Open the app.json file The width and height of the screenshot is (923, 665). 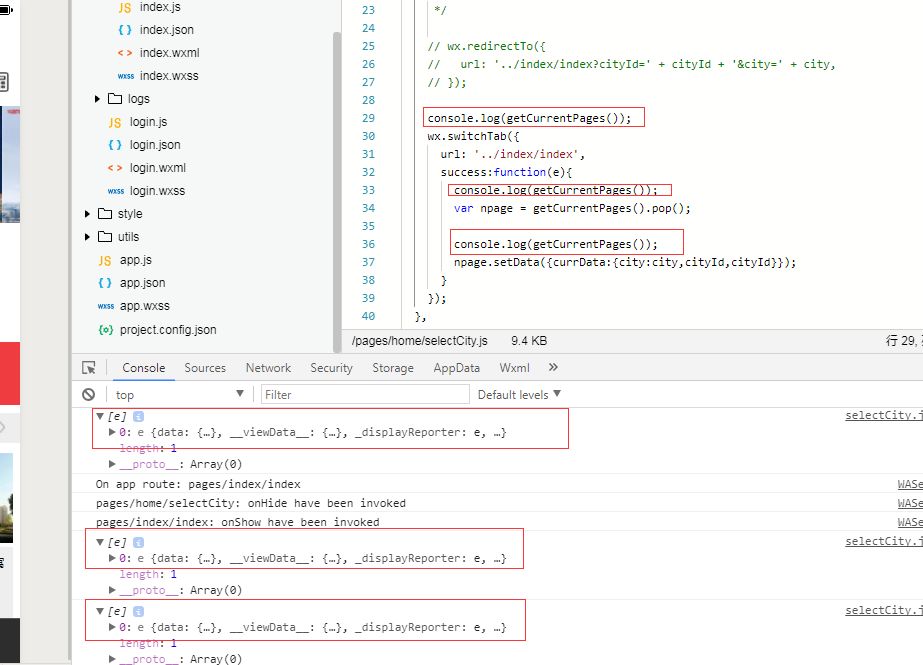pyautogui.click(x=142, y=283)
